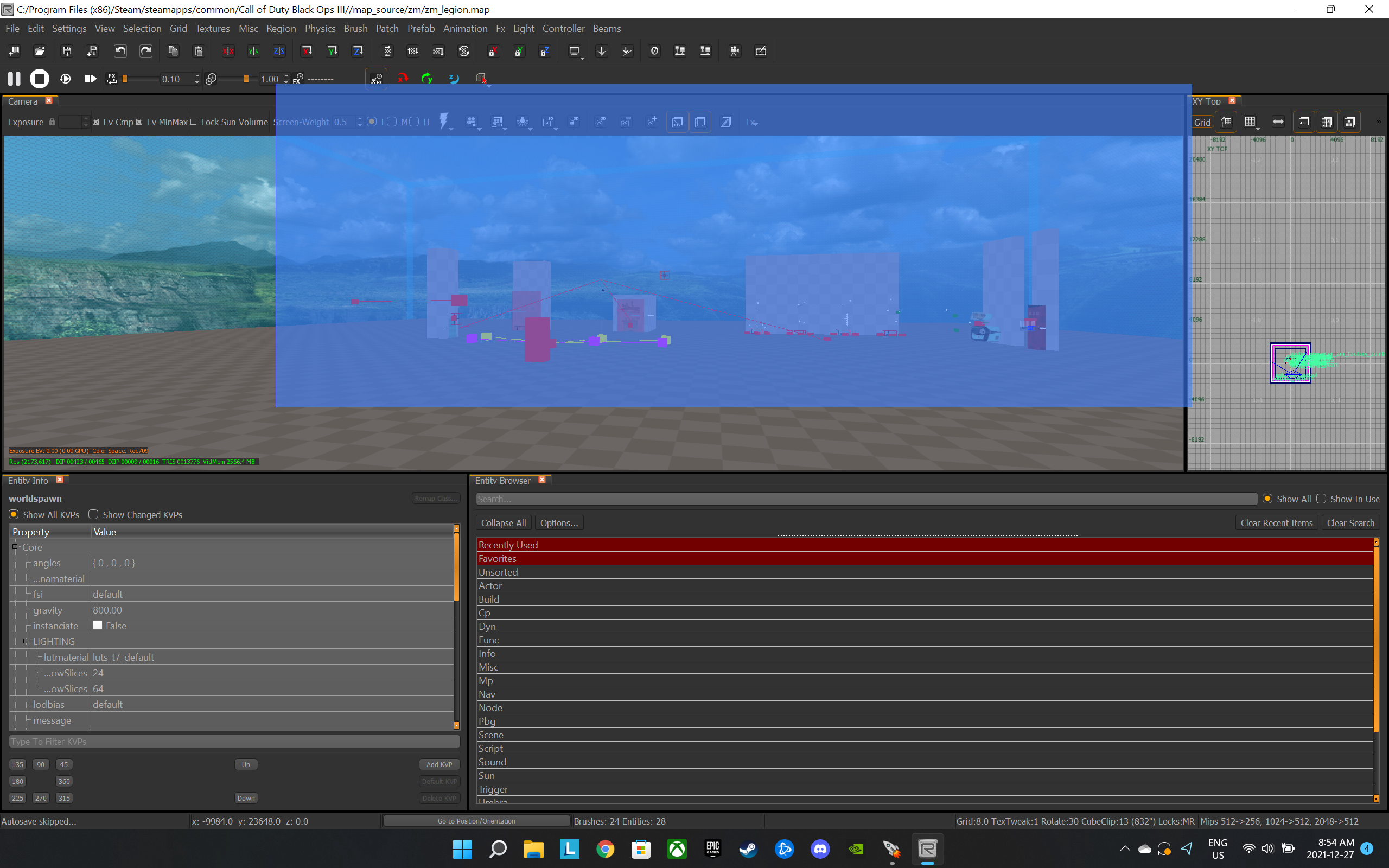Click the Type To Filter KVPs field

(234, 741)
